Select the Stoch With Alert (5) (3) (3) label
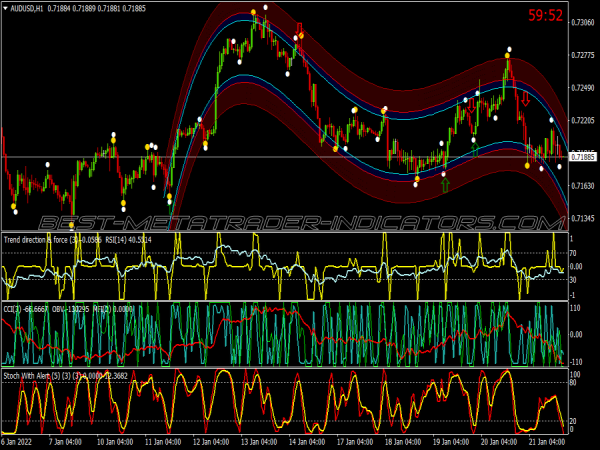The height and width of the screenshot is (450, 600). (x=42, y=376)
